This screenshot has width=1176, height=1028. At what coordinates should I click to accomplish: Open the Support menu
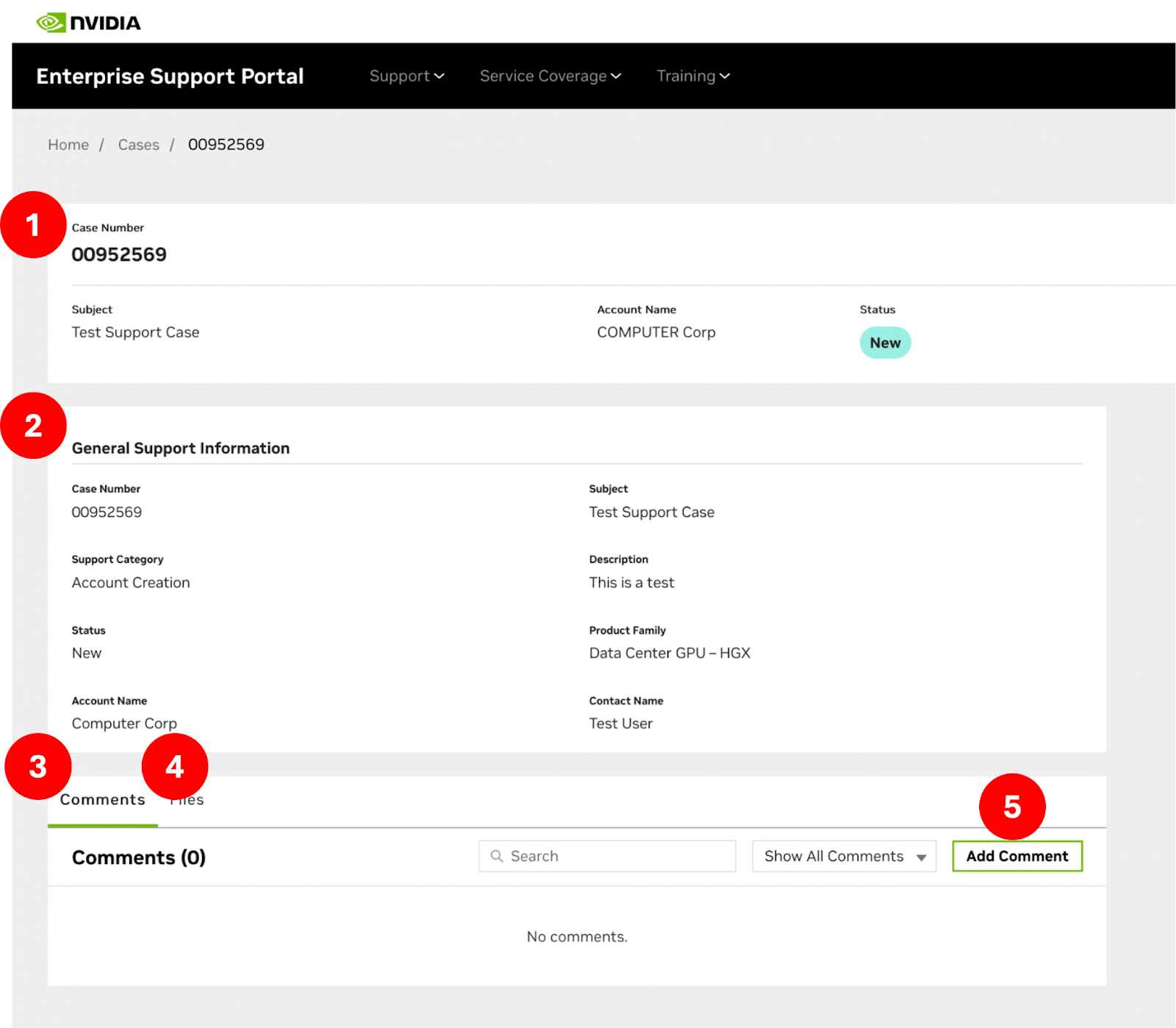(x=406, y=76)
